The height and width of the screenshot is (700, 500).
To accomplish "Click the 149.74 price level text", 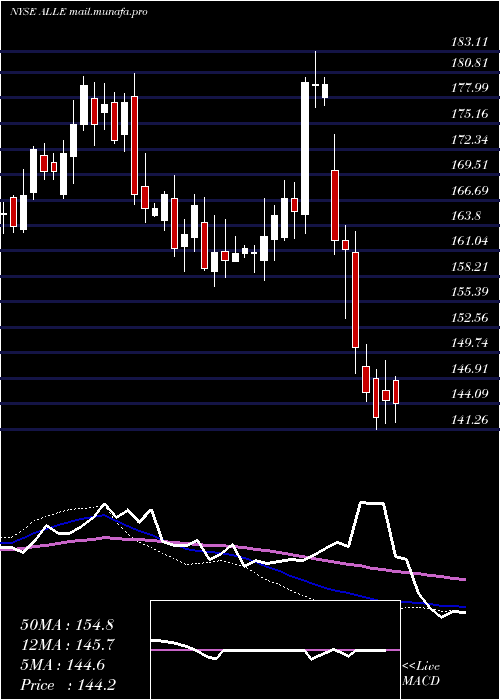I will coord(469,343).
